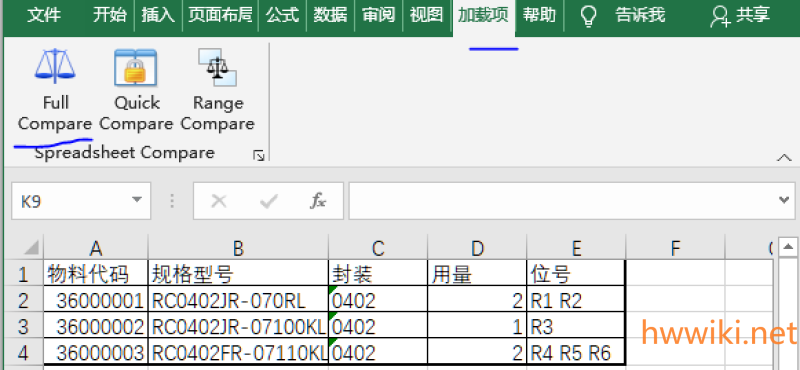Viewport: 800px width, 370px height.
Task: Select cell with R1 R2
Action: [576, 300]
